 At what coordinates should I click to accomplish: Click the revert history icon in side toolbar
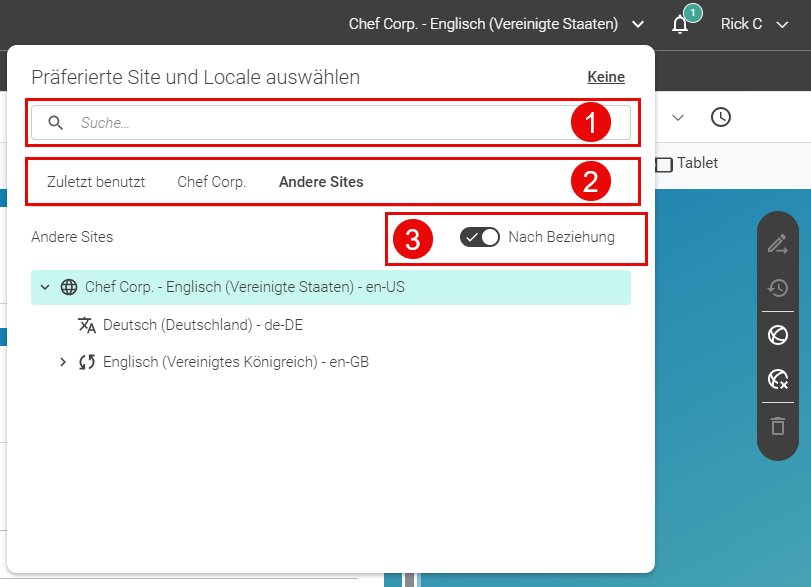click(x=777, y=288)
